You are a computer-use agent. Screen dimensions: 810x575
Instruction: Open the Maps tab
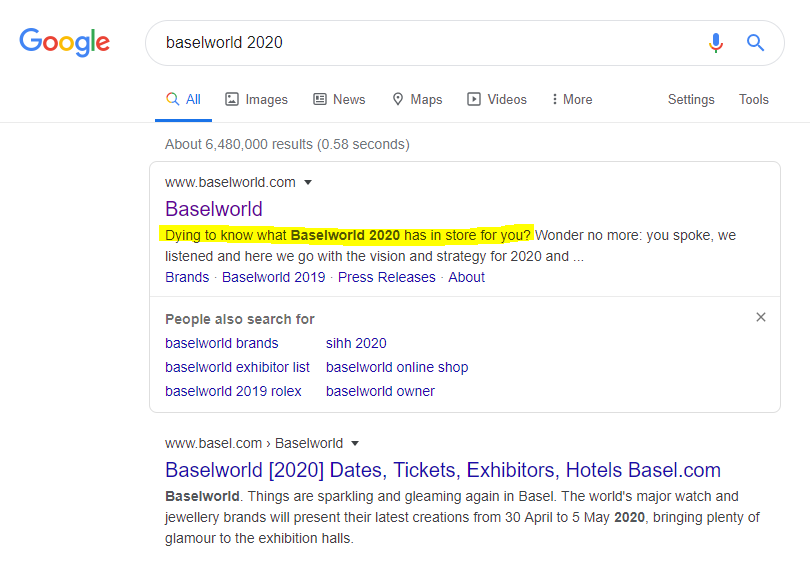pos(417,99)
